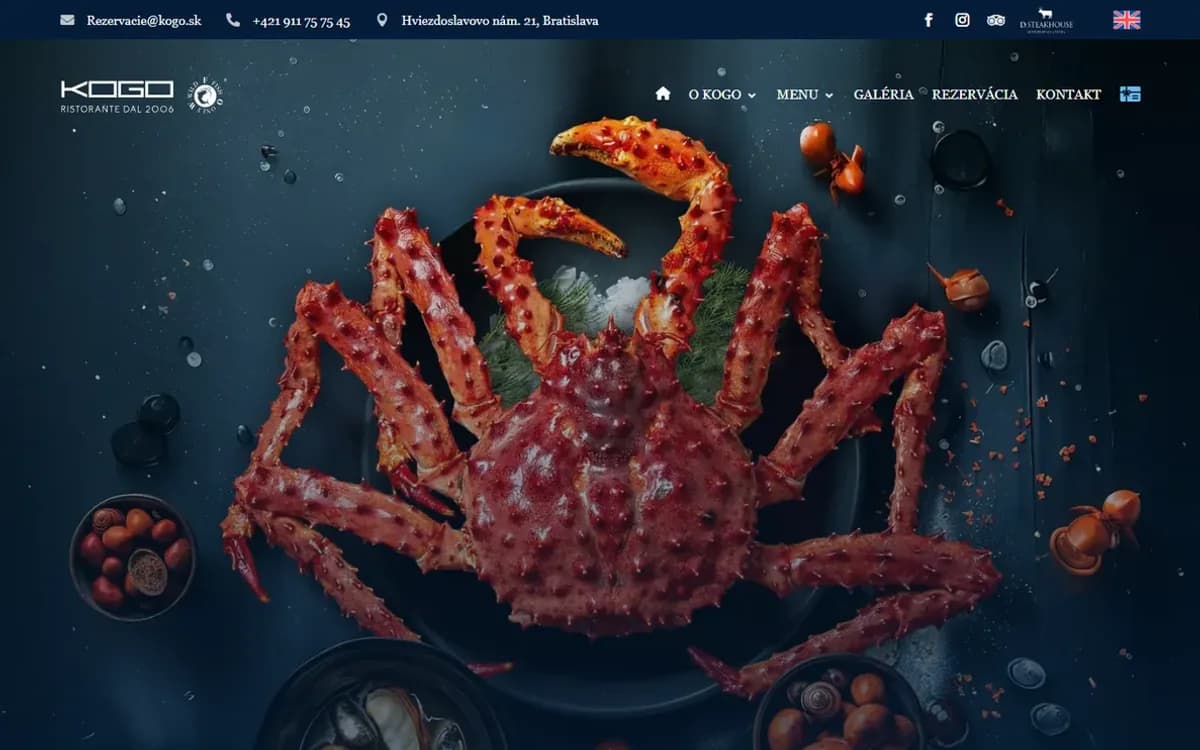Open the Facebook page icon

(x=928, y=20)
